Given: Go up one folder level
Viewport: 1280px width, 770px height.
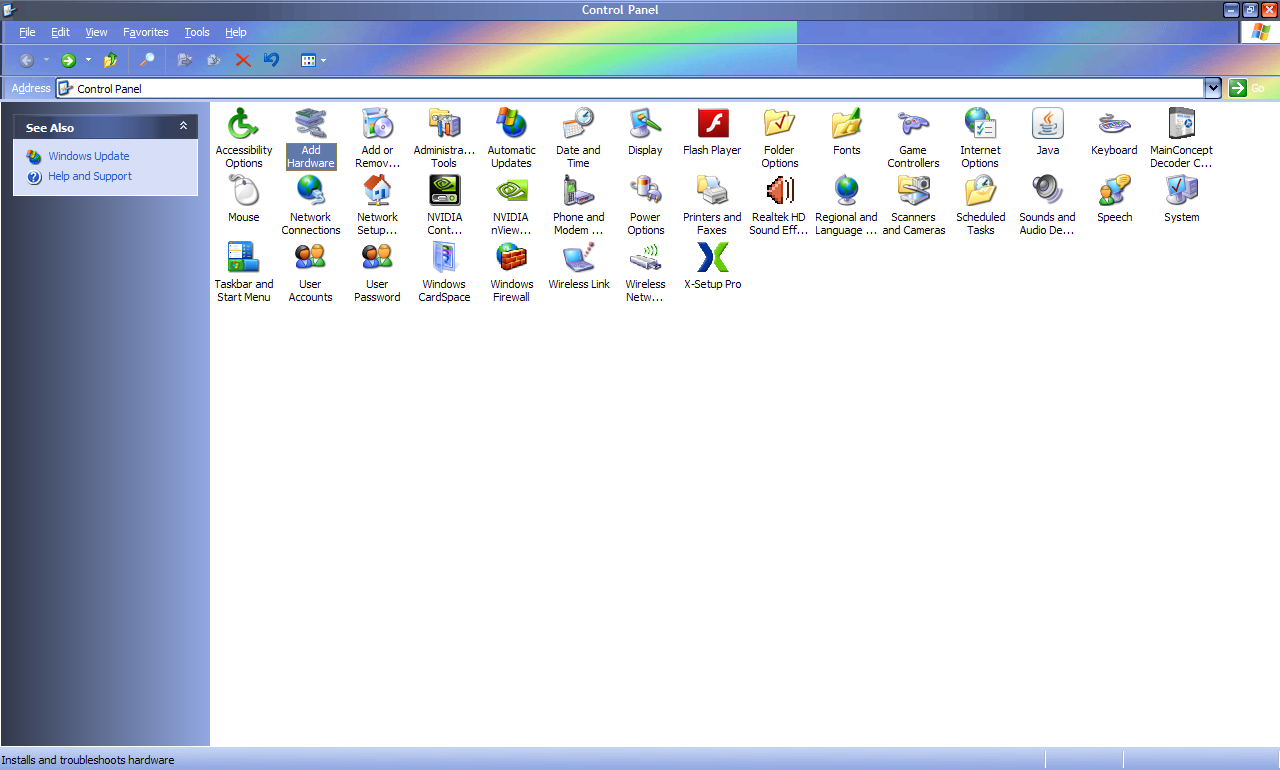Looking at the screenshot, I should click(111, 60).
